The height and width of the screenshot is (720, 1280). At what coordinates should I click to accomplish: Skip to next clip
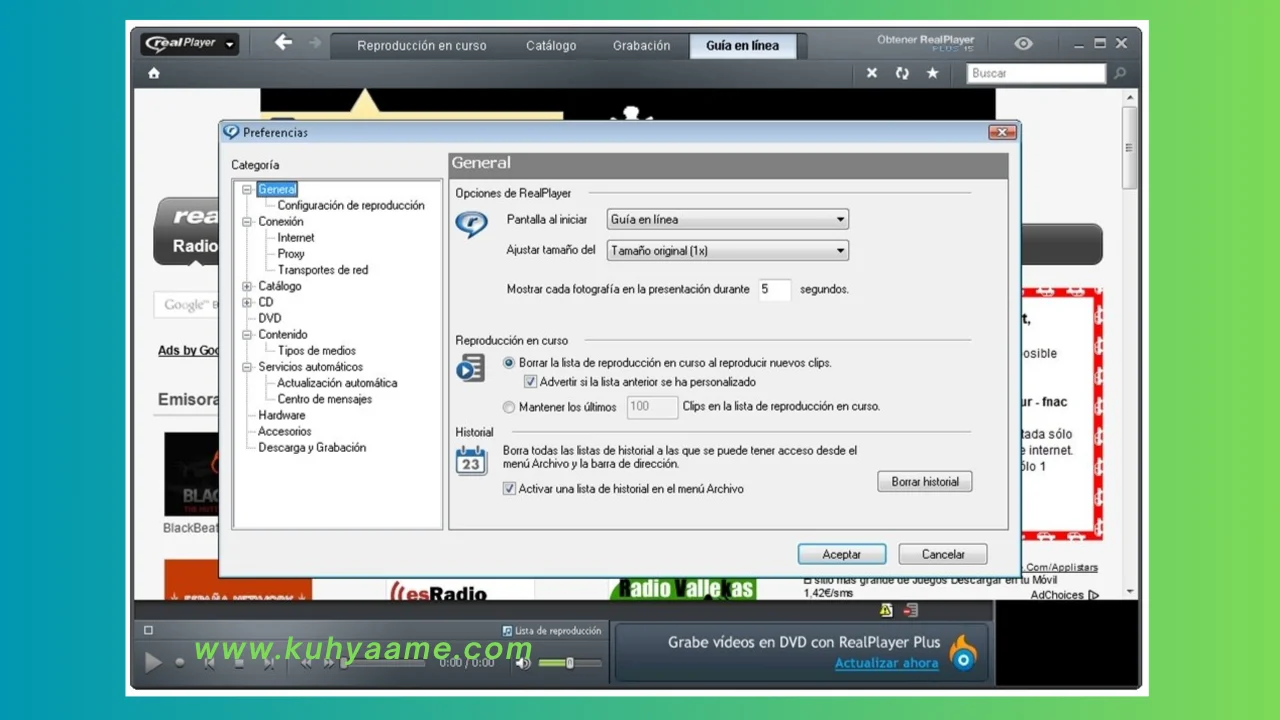269,662
